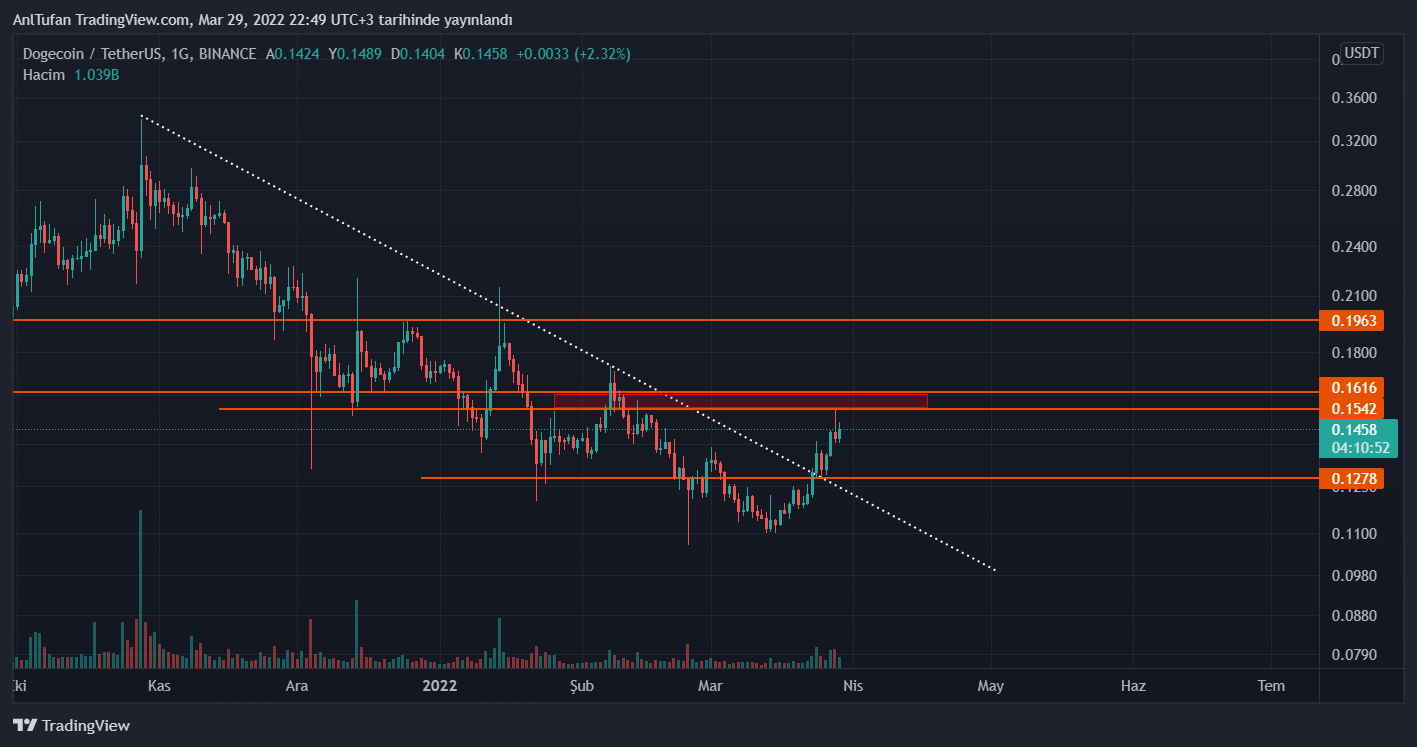Screen dimensions: 1417x747
Task: Click the green 0.1458 current price label
Action: coord(1355,430)
